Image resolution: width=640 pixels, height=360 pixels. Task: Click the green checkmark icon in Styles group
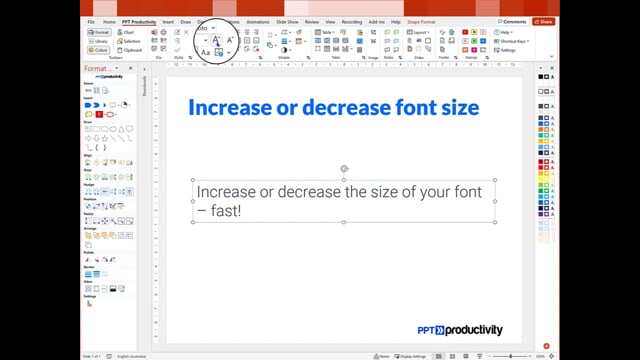[x=177, y=50]
